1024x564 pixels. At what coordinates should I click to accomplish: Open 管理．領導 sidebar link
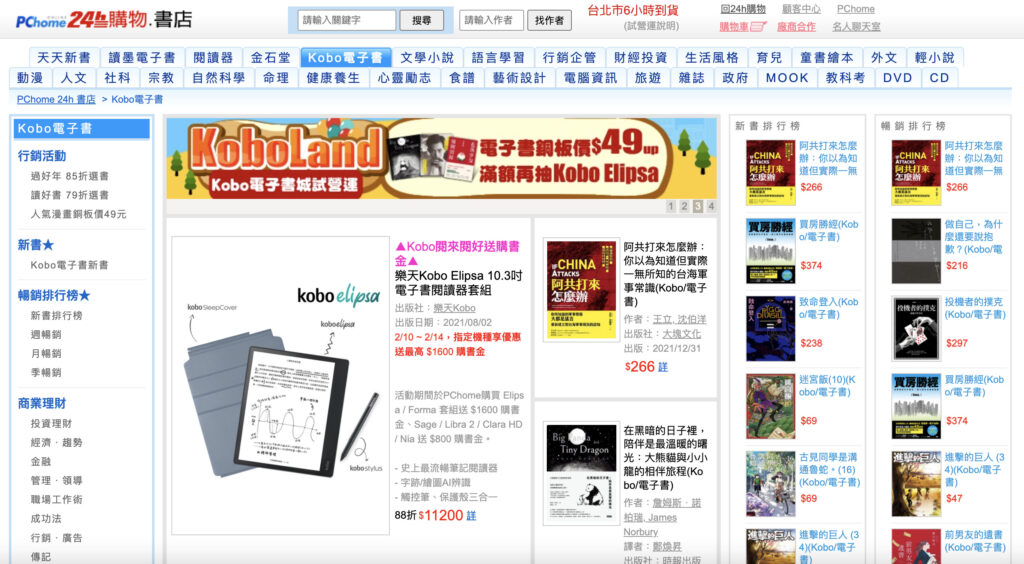pos(56,480)
